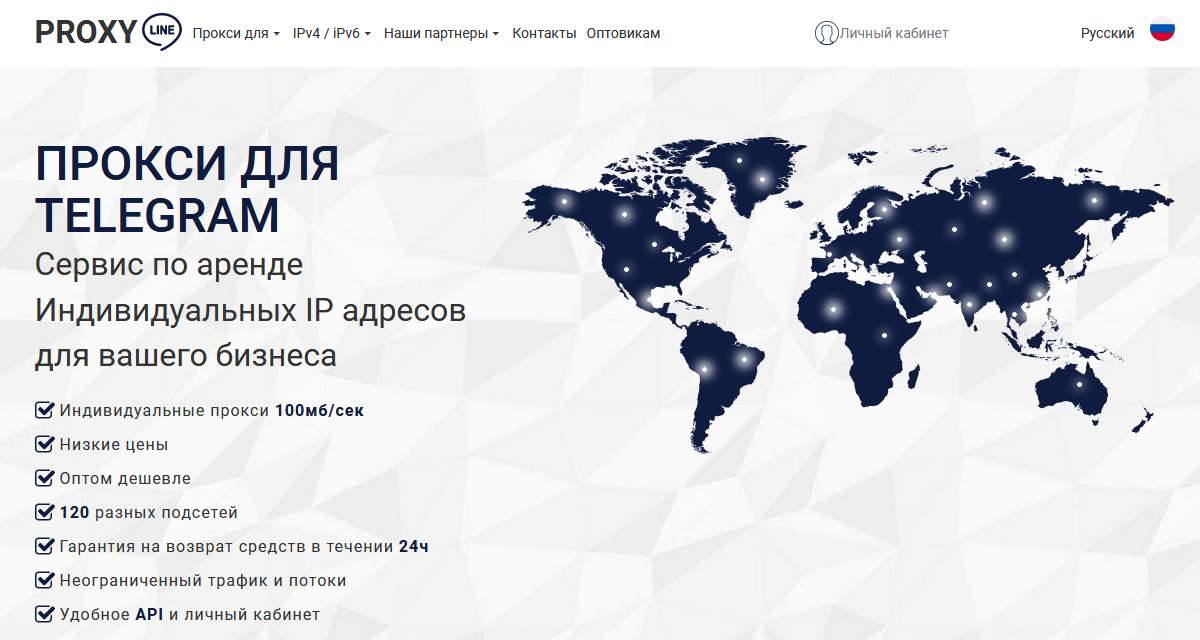This screenshot has width=1200, height=640.
Task: Expand the Наши партнеры dropdown
Action: [441, 33]
